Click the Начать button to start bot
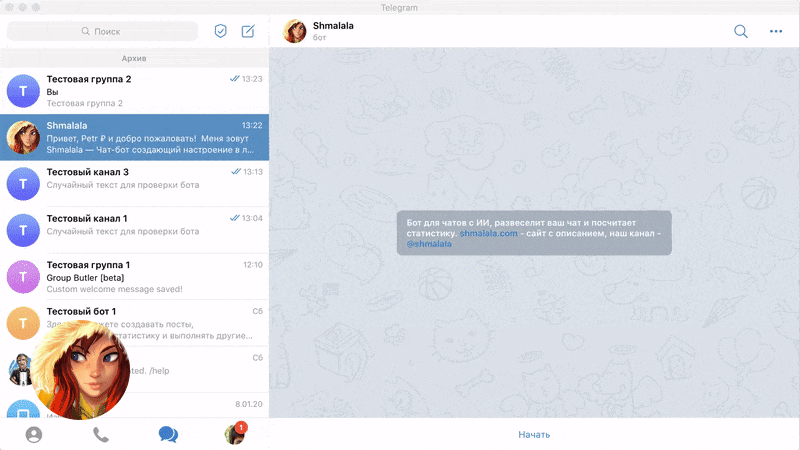Viewport: 800px width, 450px height. (x=534, y=435)
